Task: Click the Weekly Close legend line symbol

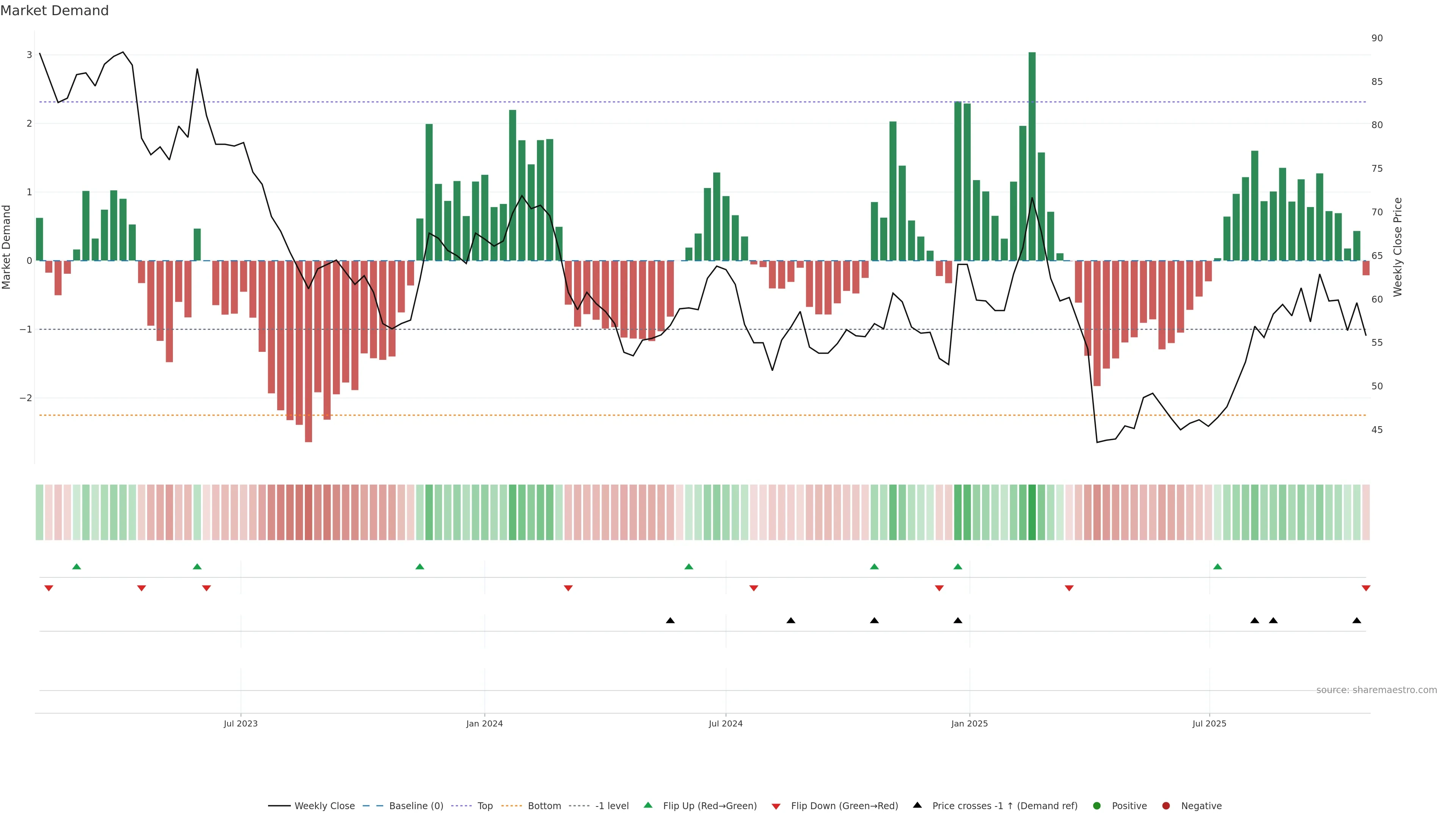Action: pos(279,805)
